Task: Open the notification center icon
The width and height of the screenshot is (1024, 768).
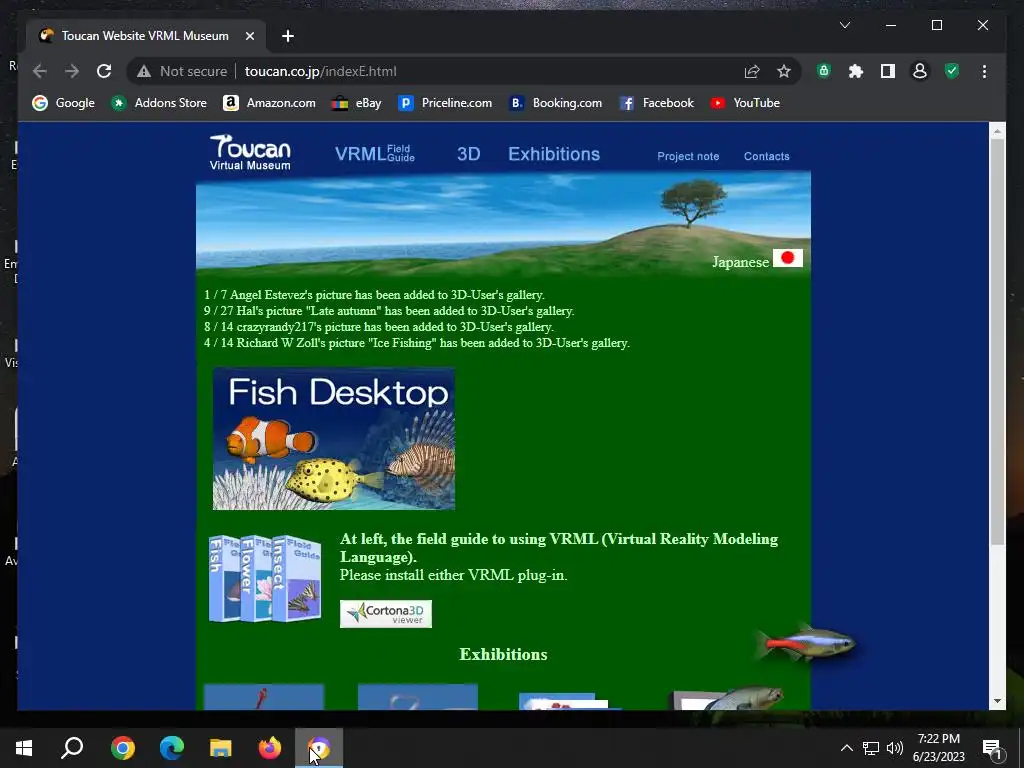Action: click(x=992, y=748)
